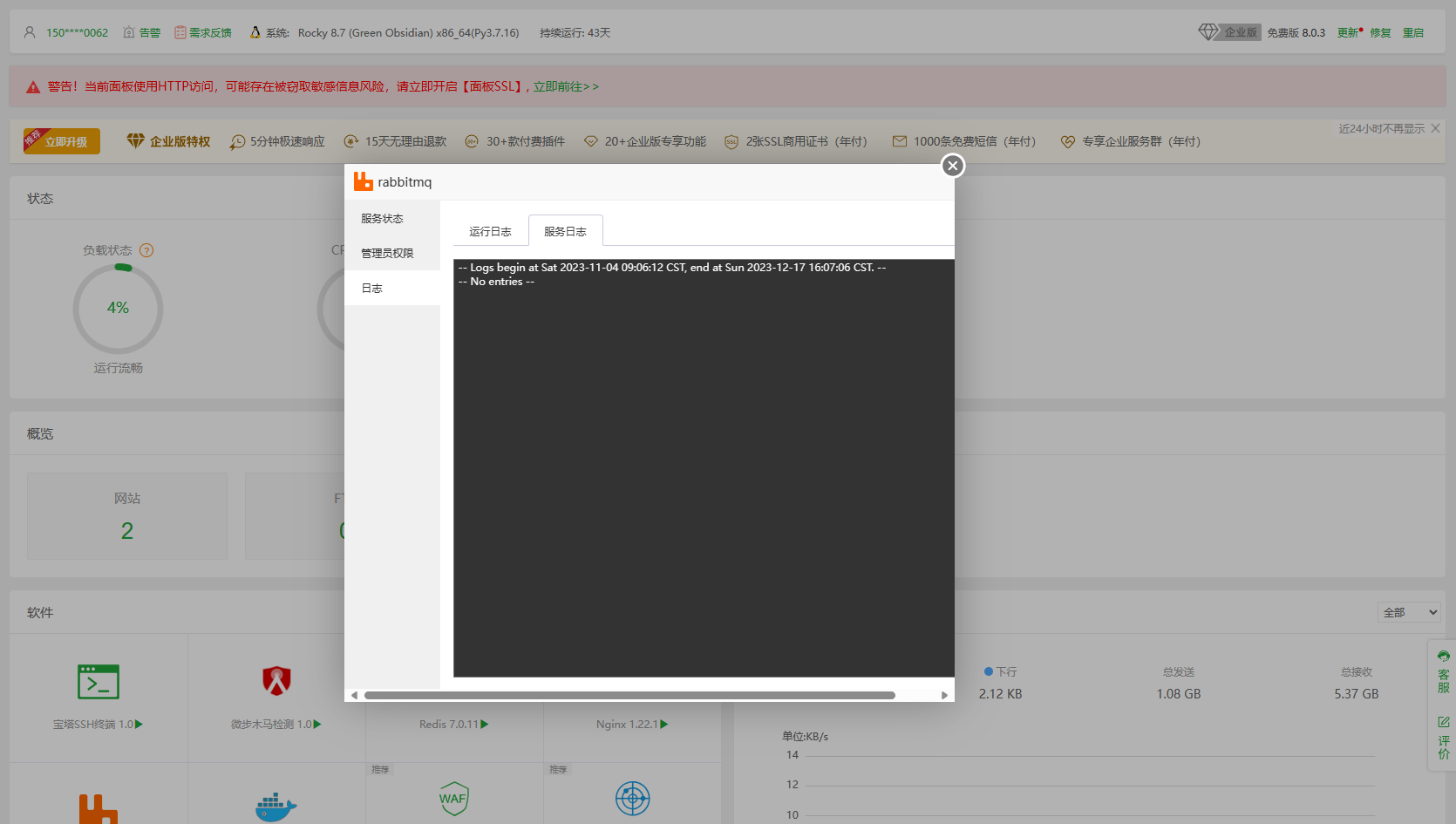This screenshot has width=1456, height=824.
Task: Click the 4% load gauge
Action: coord(118,309)
